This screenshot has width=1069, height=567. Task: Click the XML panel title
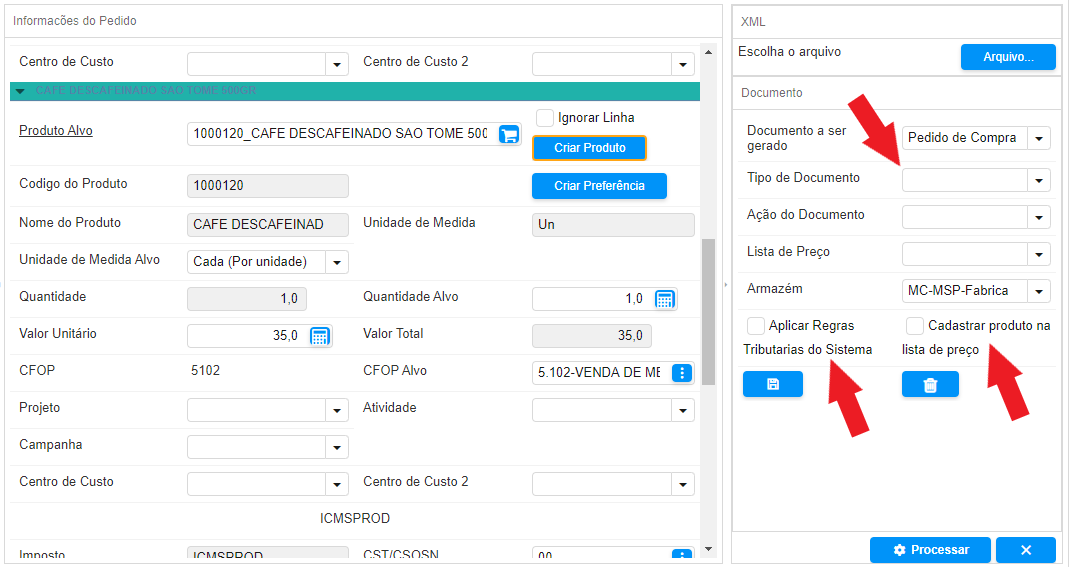[x=753, y=22]
